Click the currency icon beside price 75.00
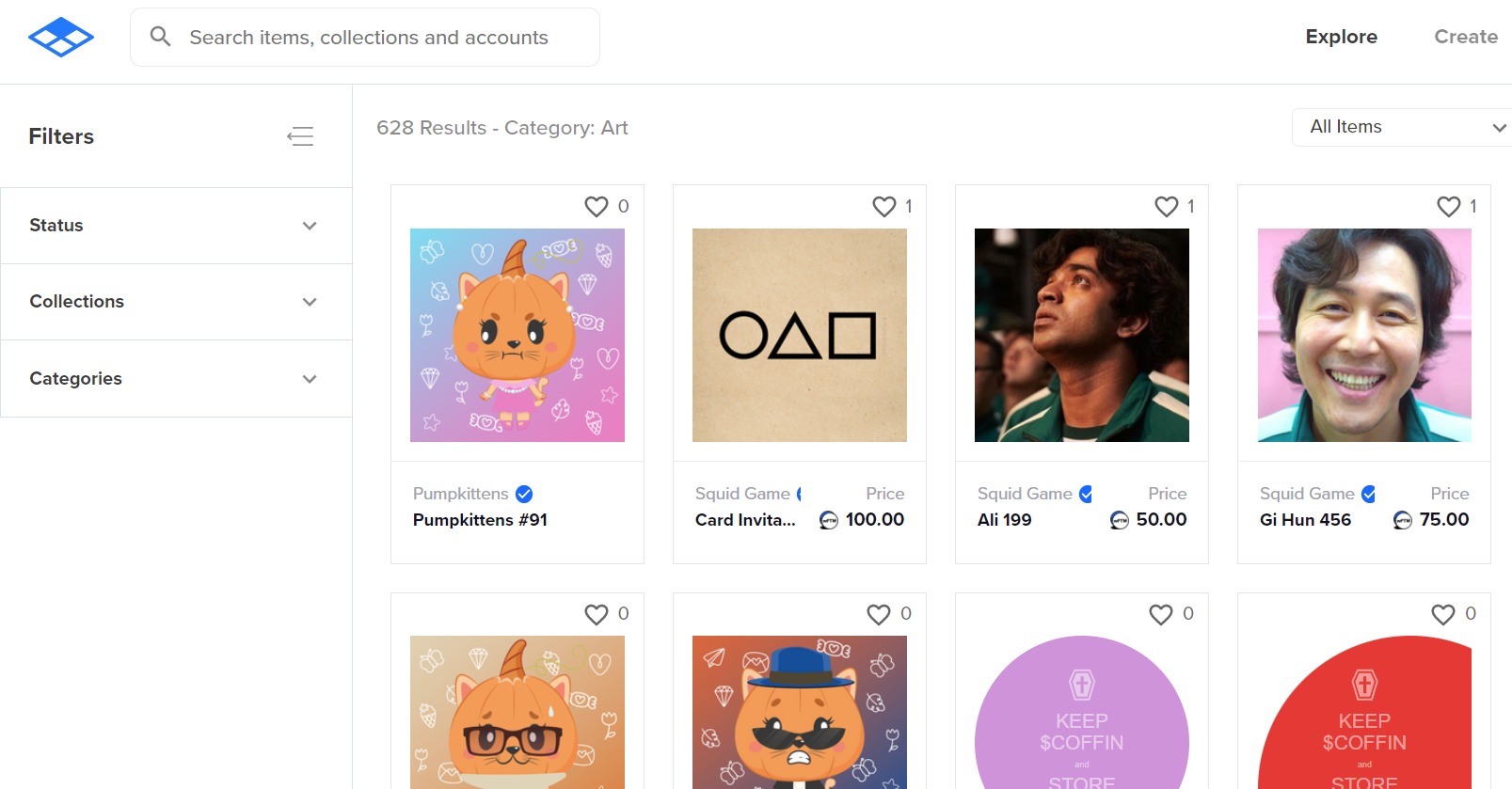 point(1402,520)
